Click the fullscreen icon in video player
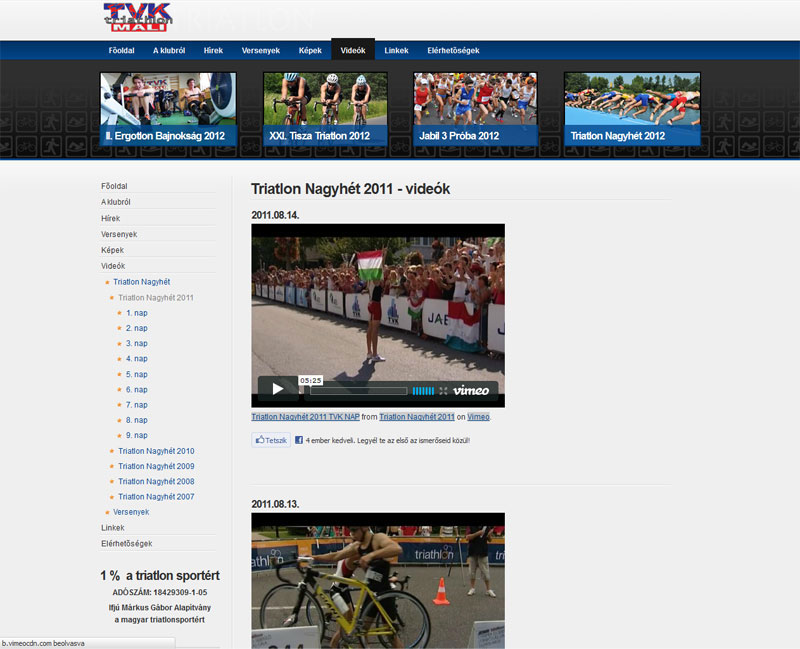This screenshot has width=800, height=649. coord(443,391)
